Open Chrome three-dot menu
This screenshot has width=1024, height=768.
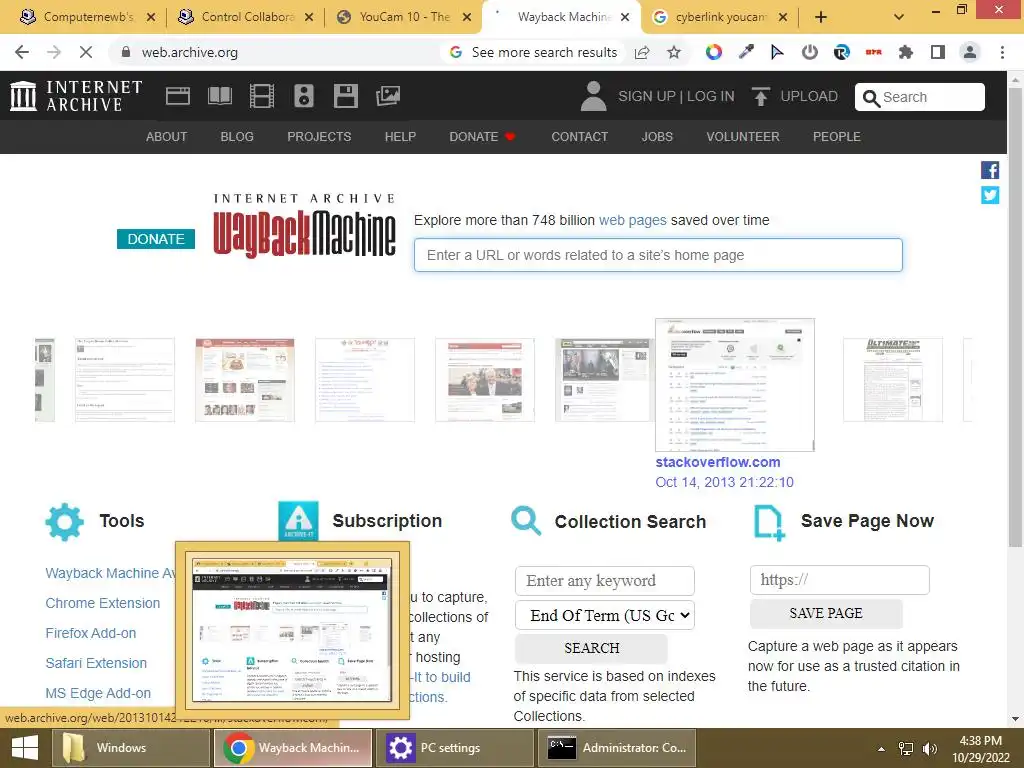(1002, 52)
